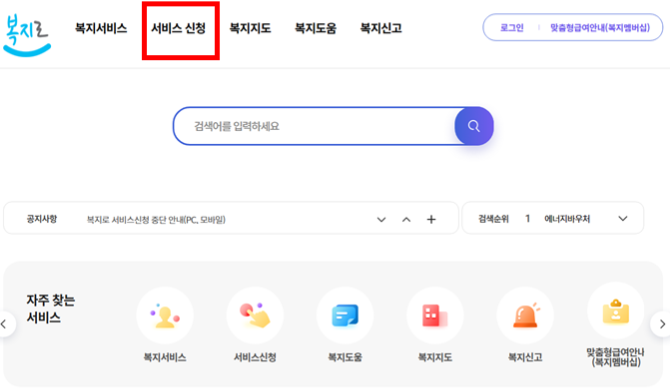Click 맞춤형급여안내 (복지멤버십) label under card icon
The height and width of the screenshot is (392, 670).
[x=616, y=357]
